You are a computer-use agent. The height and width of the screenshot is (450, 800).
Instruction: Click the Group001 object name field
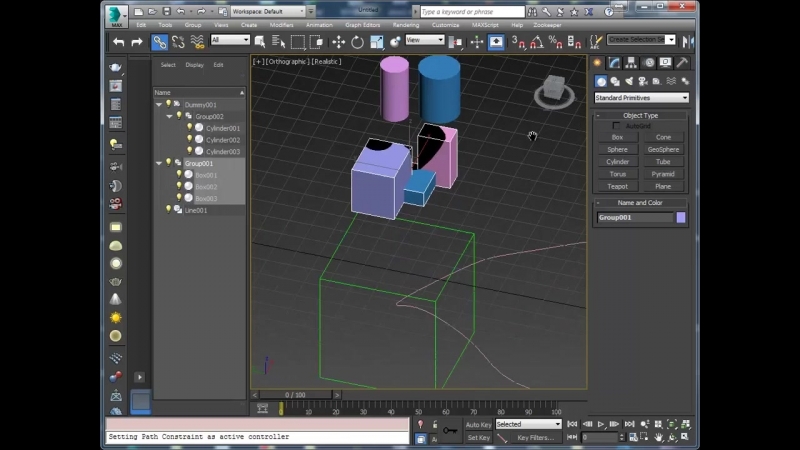click(635, 217)
